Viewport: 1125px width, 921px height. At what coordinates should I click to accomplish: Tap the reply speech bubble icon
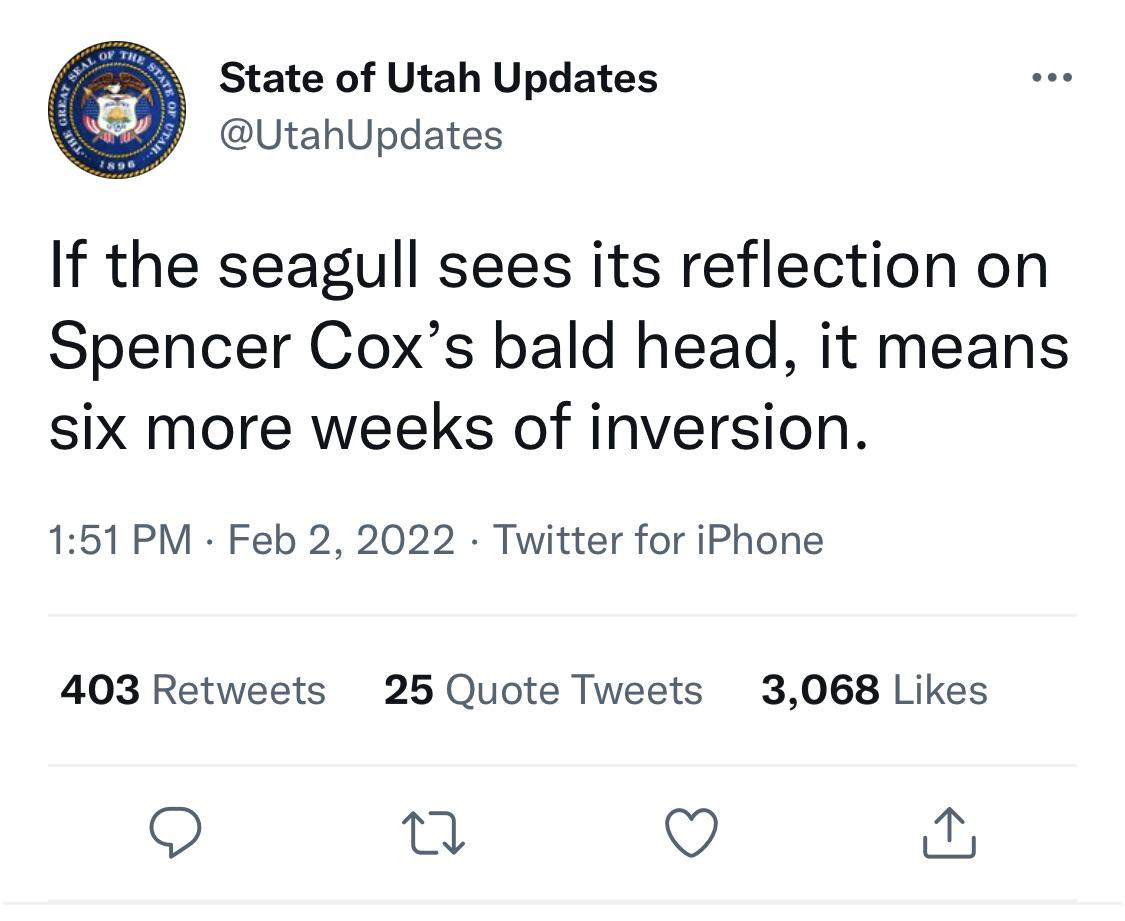click(175, 832)
